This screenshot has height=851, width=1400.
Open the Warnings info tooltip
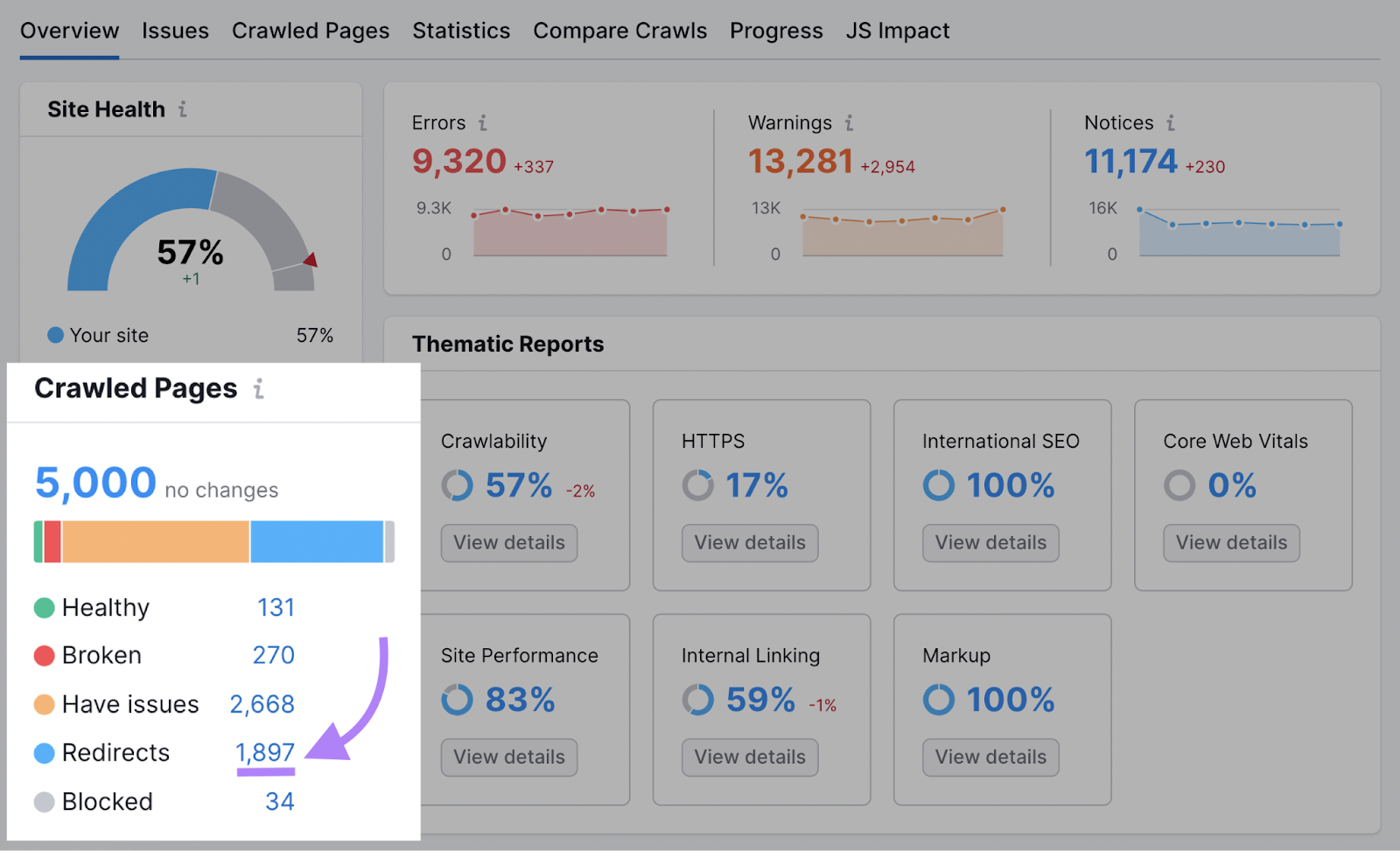click(x=848, y=123)
